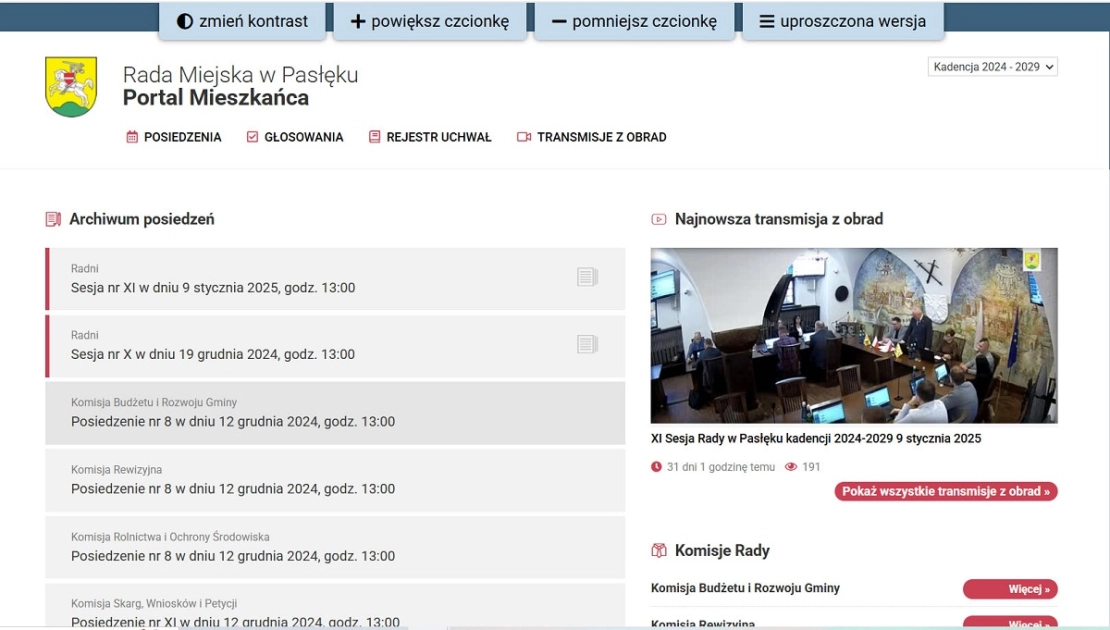Viewport: 1110px width, 630px height.
Task: Toggle contrast with zmień kontrast
Action: (x=242, y=21)
